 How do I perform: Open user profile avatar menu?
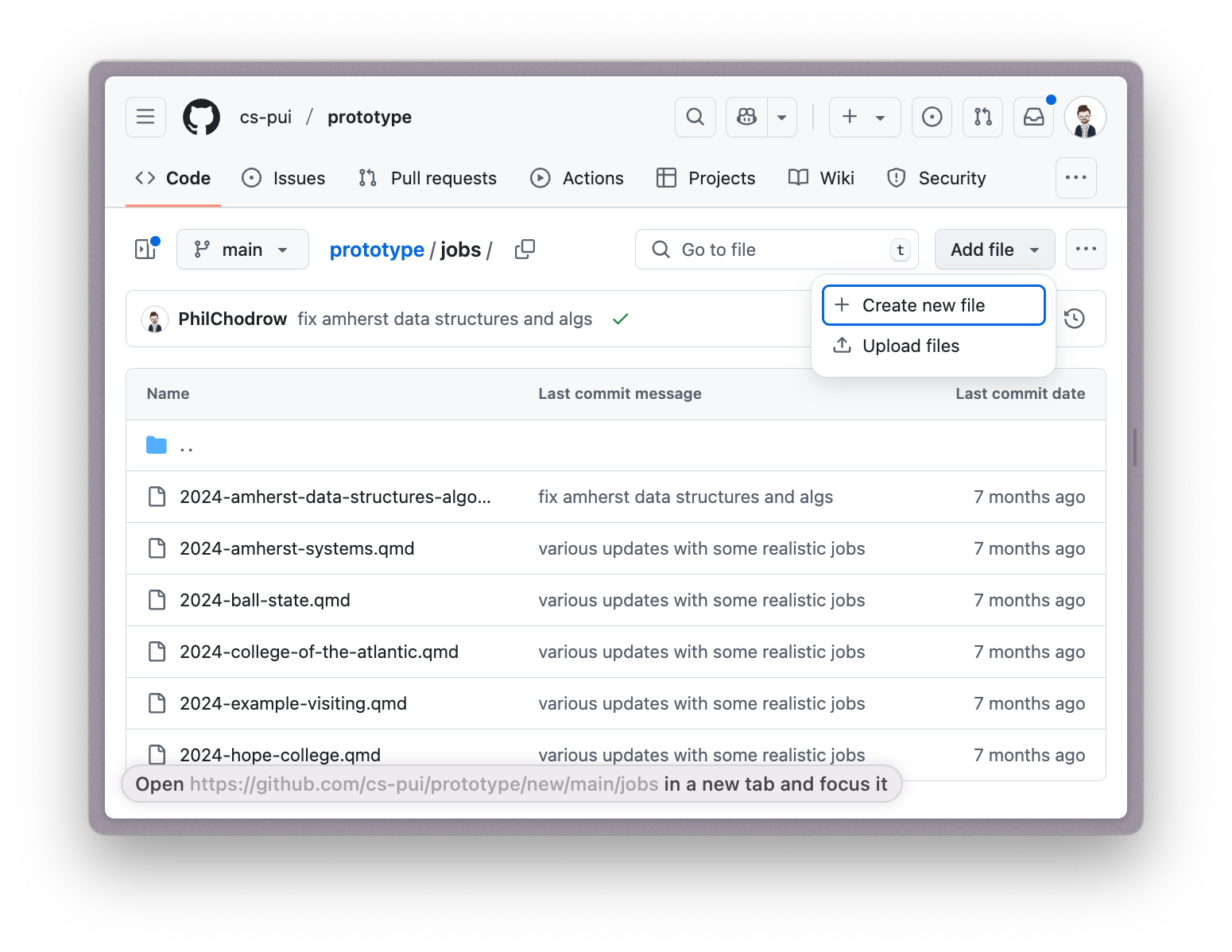tap(1085, 118)
